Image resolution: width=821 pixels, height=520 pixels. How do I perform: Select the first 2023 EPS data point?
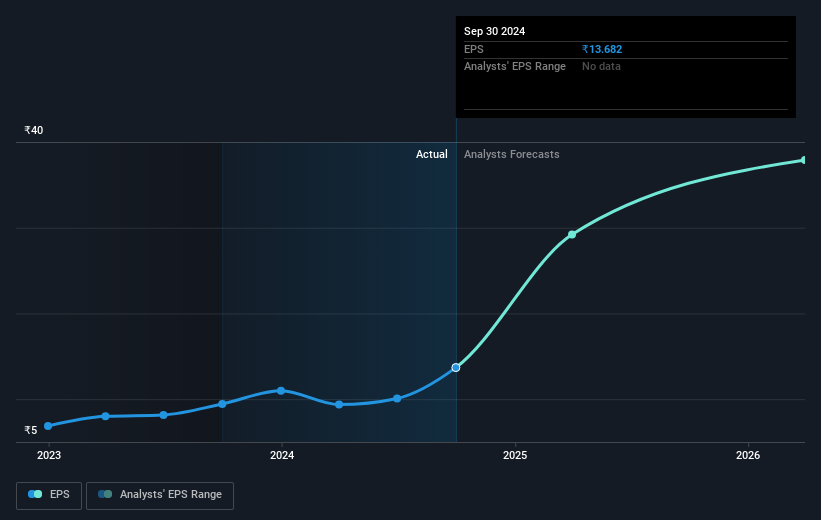point(48,426)
